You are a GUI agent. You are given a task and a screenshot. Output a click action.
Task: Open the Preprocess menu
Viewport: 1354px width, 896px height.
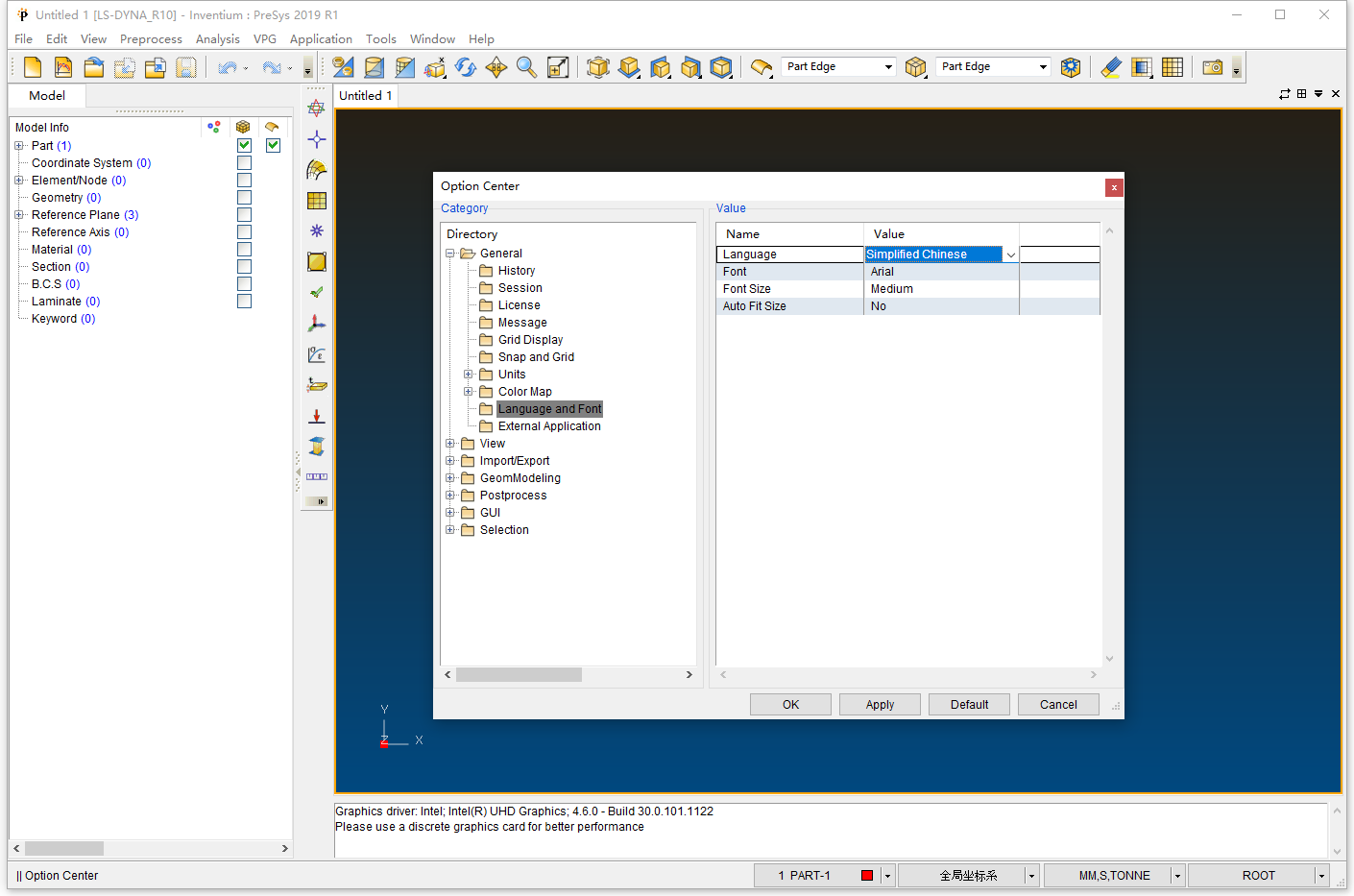pyautogui.click(x=151, y=39)
